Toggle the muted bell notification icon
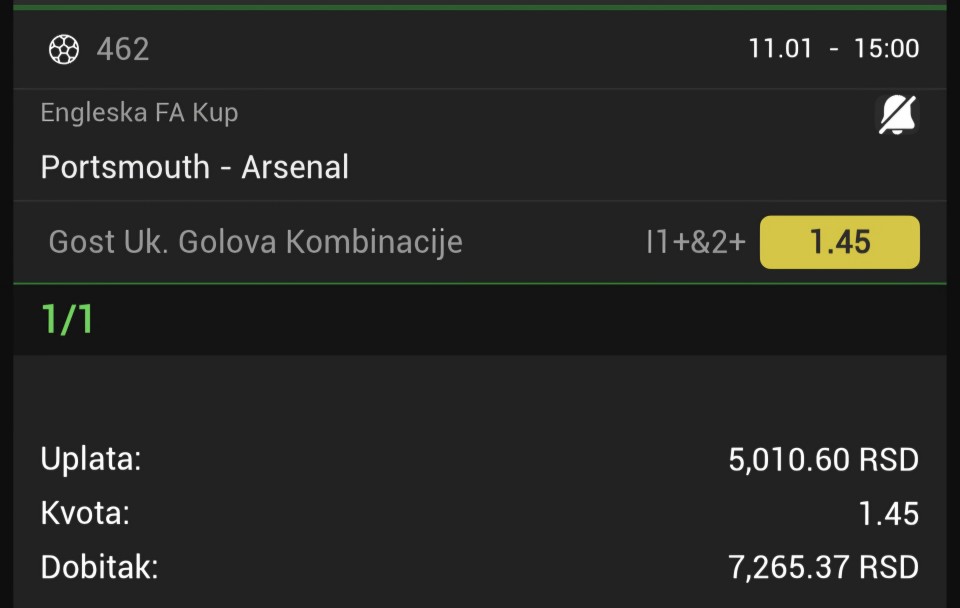The height and width of the screenshot is (608, 960). [x=897, y=116]
